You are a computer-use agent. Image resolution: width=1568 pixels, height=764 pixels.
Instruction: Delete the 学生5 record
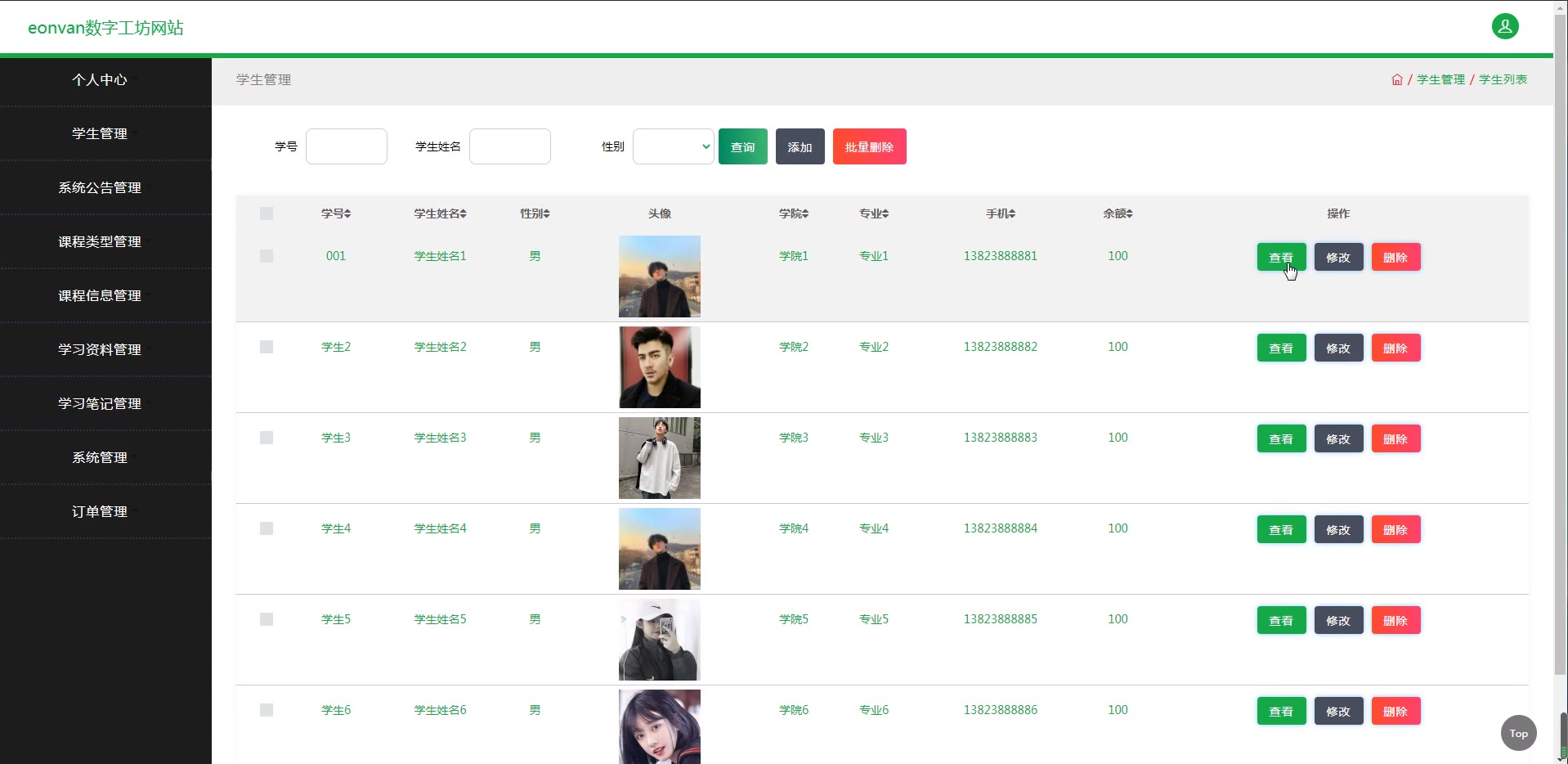(x=1396, y=620)
